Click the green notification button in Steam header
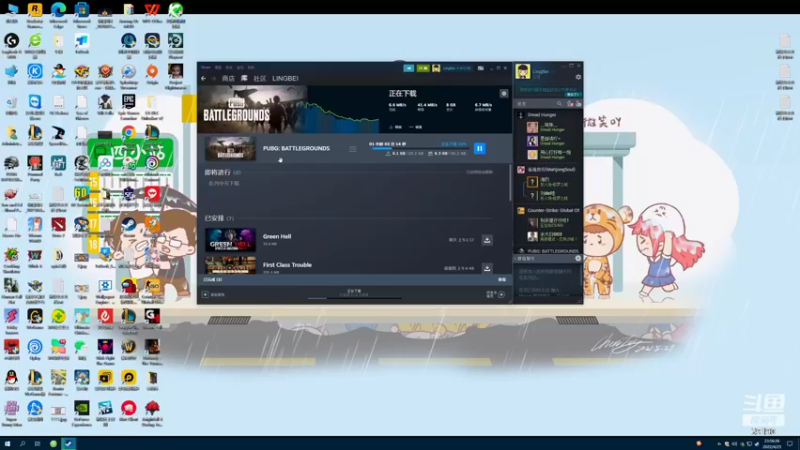800x450 pixels. pyautogui.click(x=423, y=68)
